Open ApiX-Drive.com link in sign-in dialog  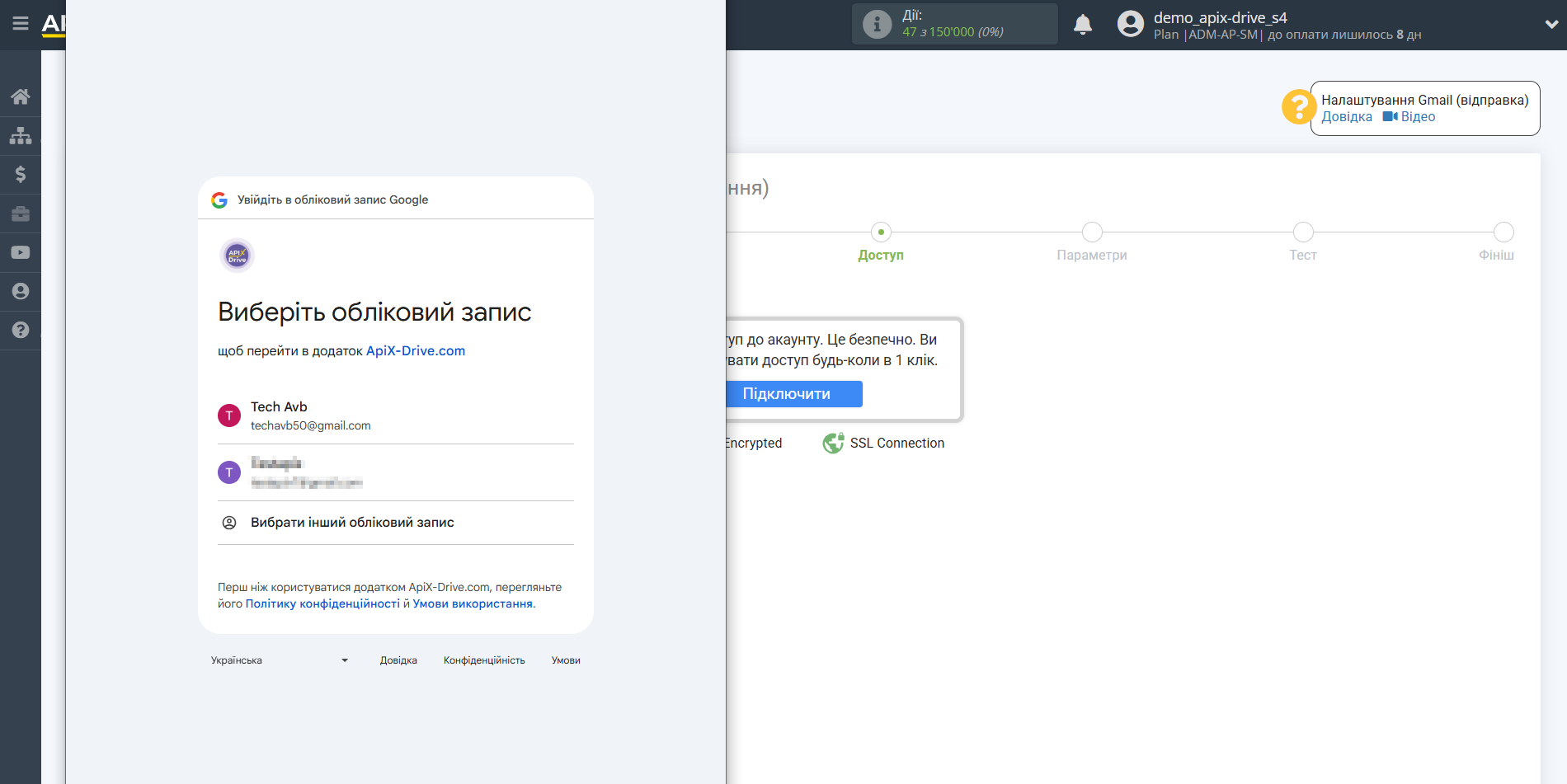click(x=416, y=351)
